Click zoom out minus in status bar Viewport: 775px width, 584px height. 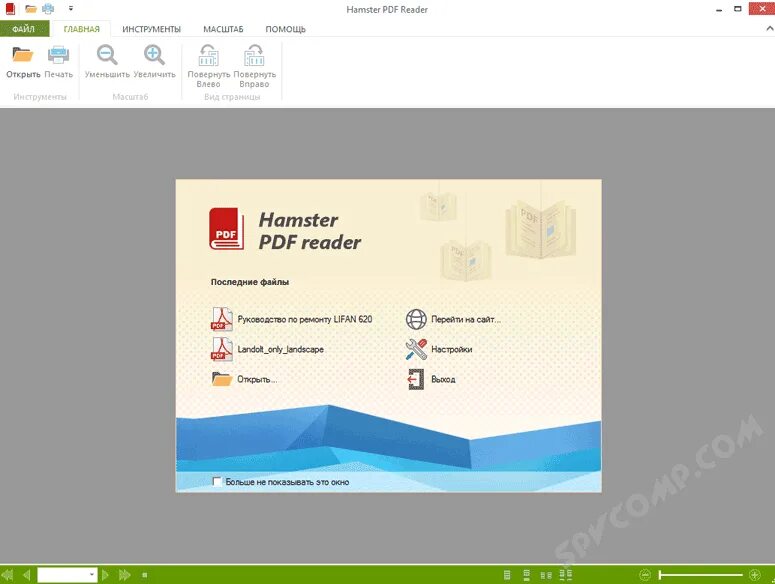(645, 575)
